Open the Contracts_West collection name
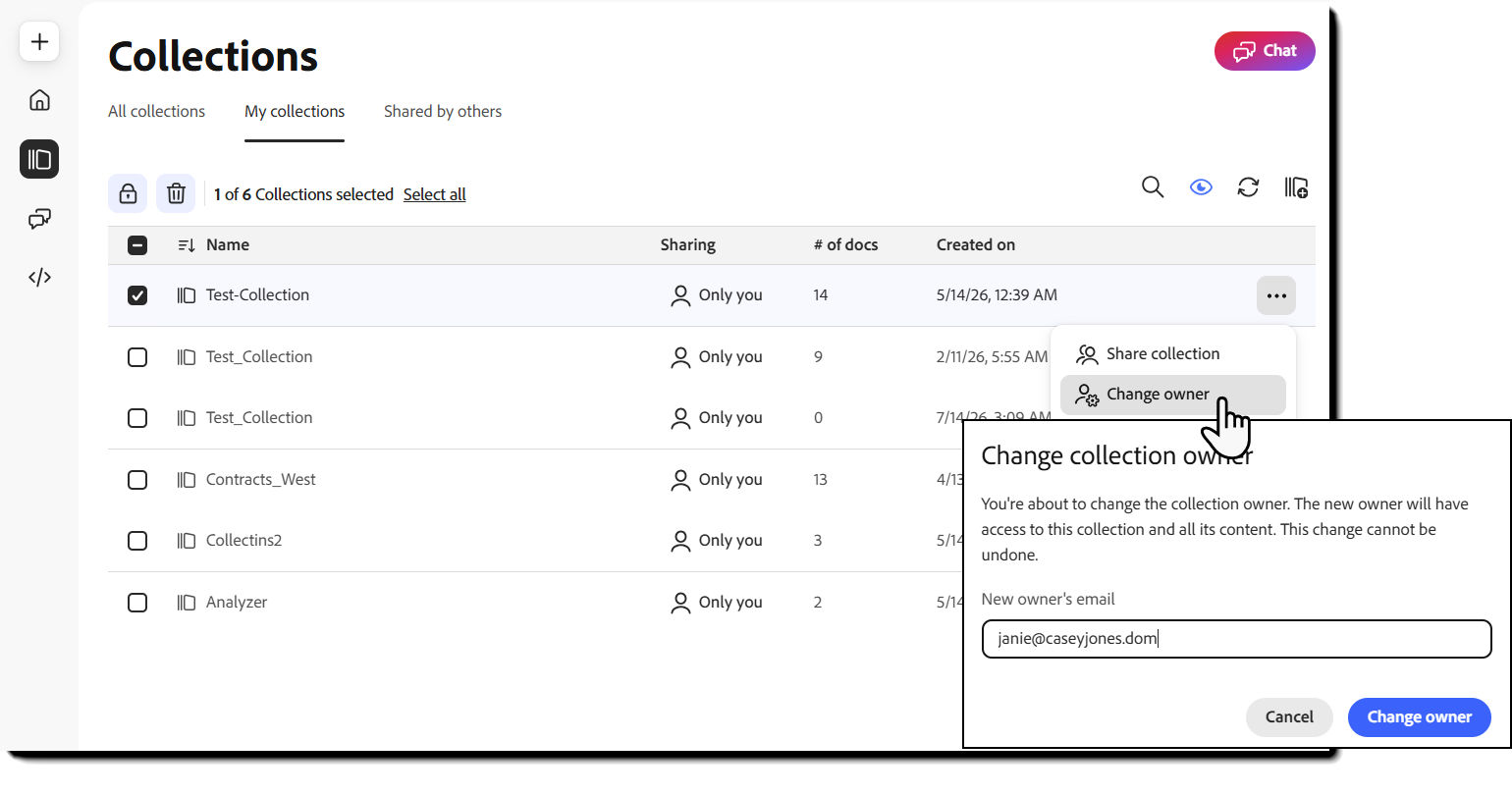The image size is (1512, 795). click(261, 480)
